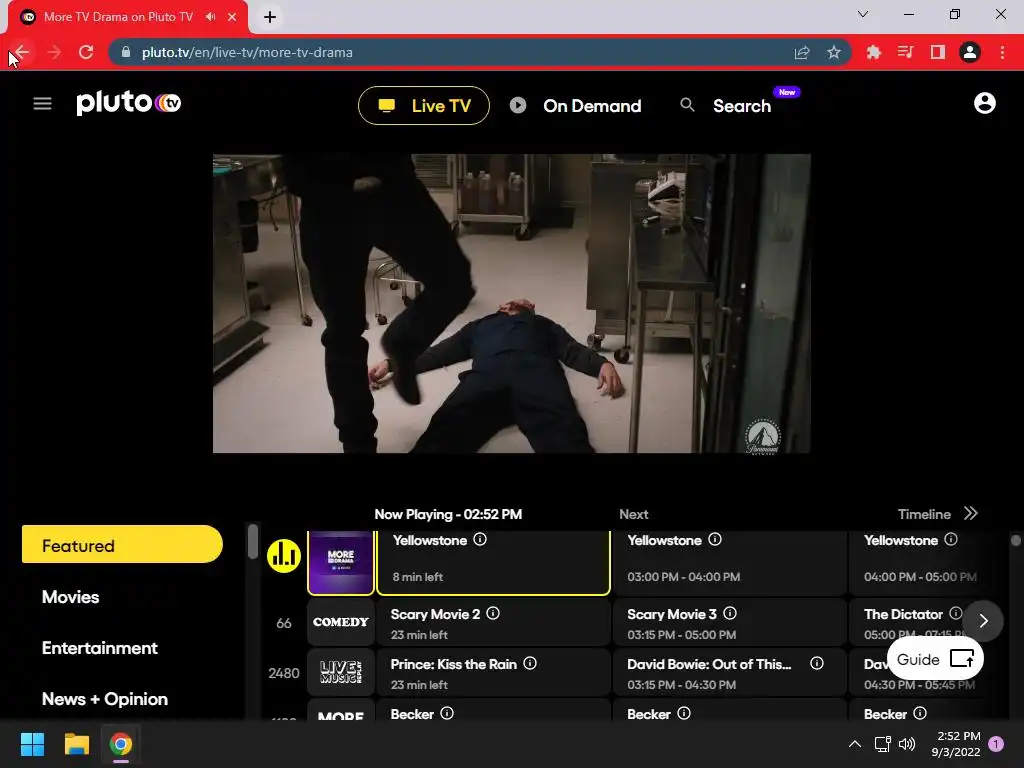The image size is (1024, 768).
Task: Open Chrome tab search dropdown
Action: tap(863, 14)
